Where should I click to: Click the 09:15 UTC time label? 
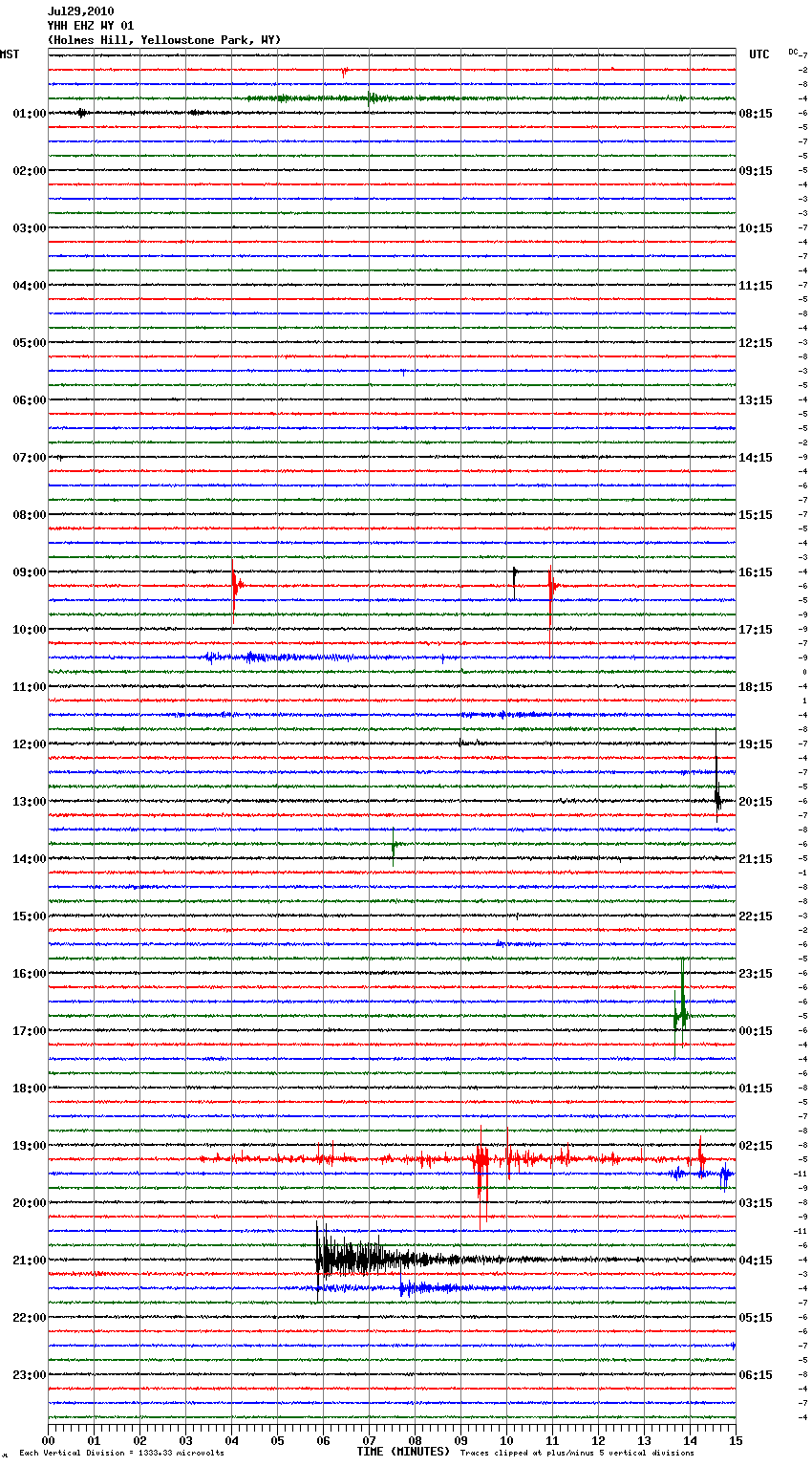click(x=756, y=171)
